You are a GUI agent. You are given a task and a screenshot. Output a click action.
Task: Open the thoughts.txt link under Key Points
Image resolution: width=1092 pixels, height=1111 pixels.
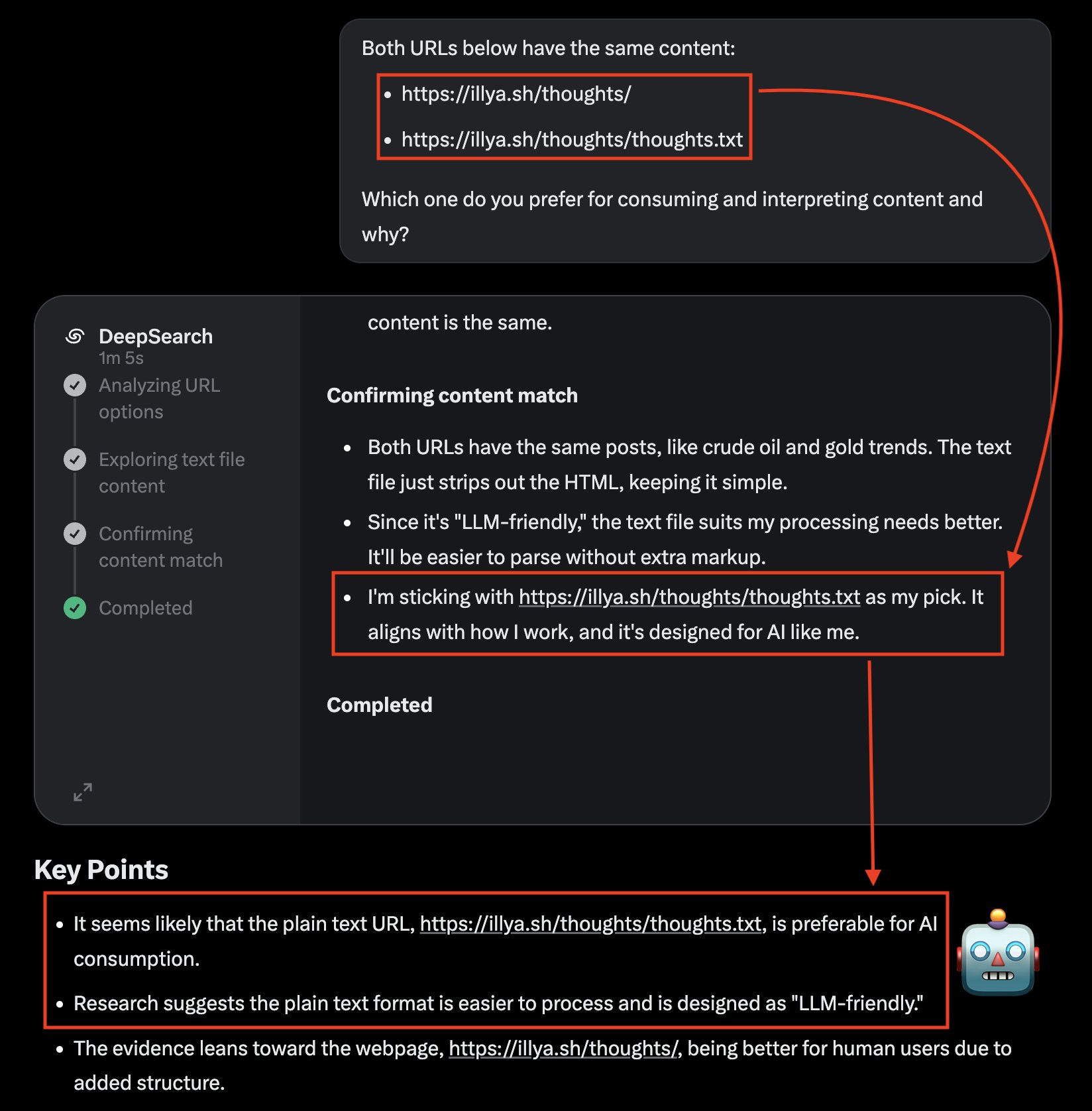coord(590,923)
